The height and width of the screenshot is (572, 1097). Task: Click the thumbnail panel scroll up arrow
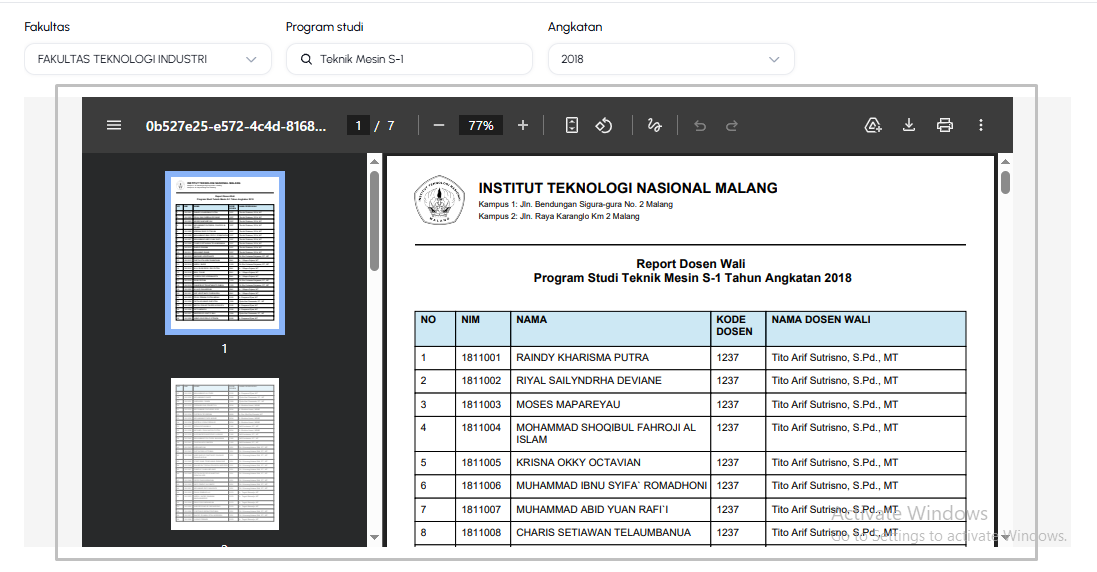tap(374, 162)
